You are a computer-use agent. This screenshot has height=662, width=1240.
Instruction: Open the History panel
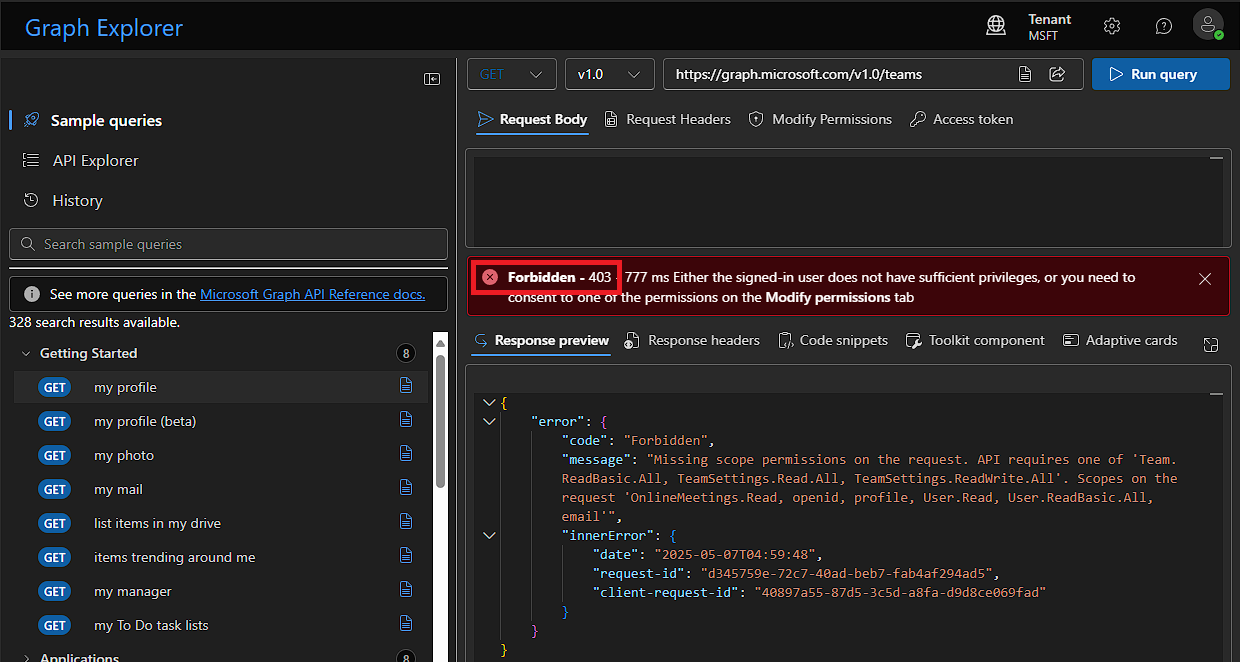[x=75, y=200]
